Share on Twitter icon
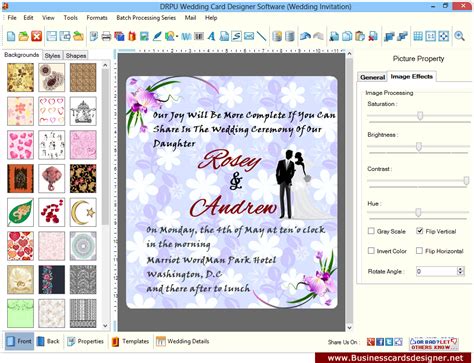474x363 pixels. coord(389,342)
